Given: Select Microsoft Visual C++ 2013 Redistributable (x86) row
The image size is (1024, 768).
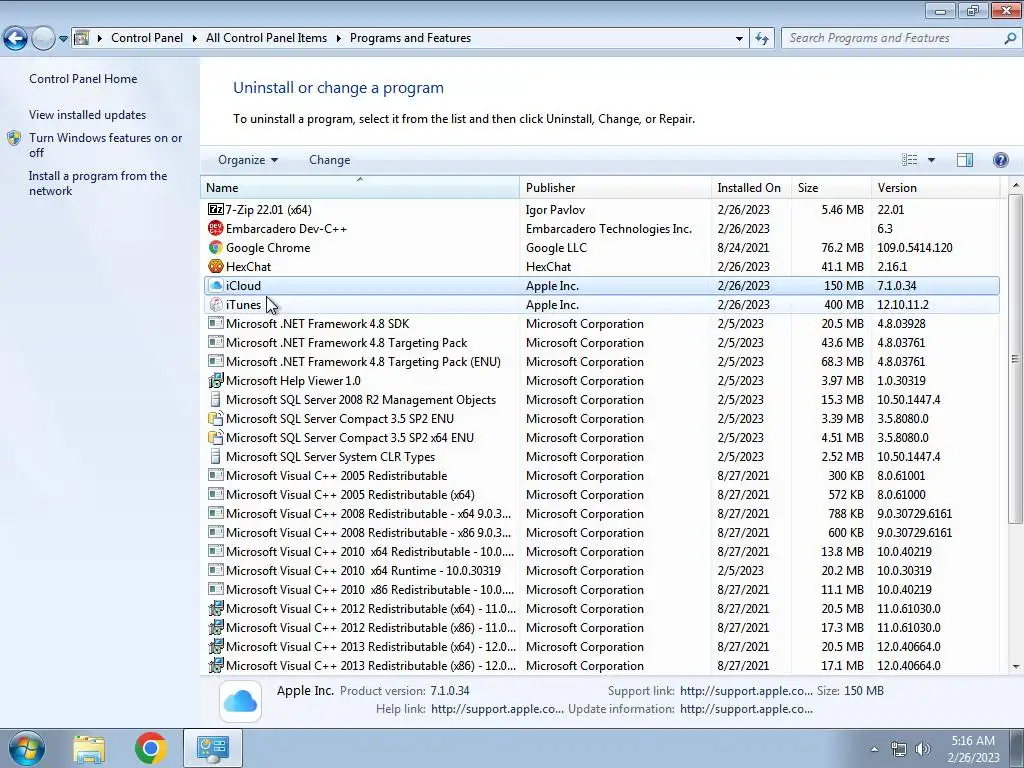Looking at the screenshot, I should tap(601, 666).
